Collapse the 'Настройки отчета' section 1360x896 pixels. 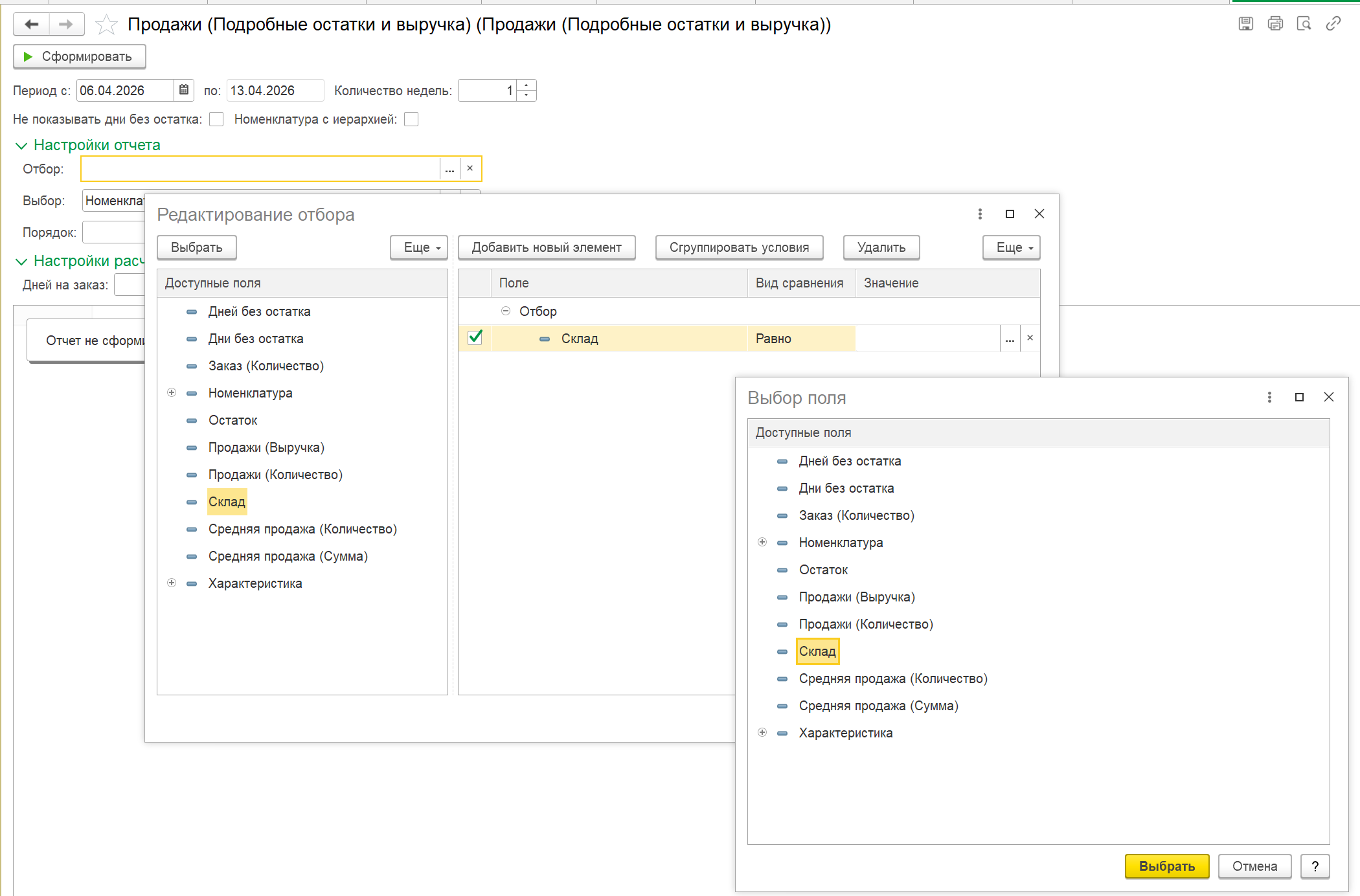(21, 146)
